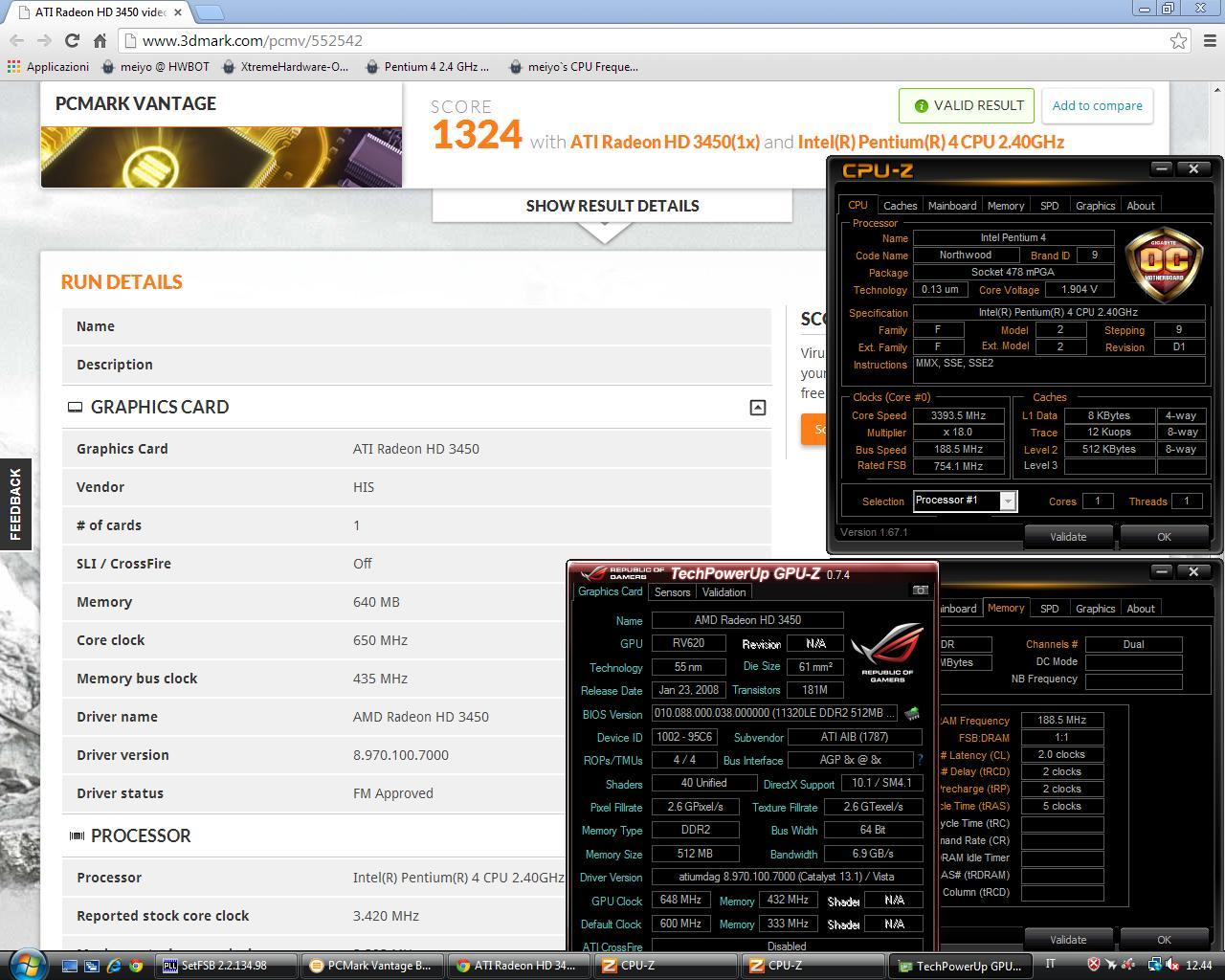The height and width of the screenshot is (980, 1225).
Task: Click the PCMark Vantage banner thumbnail
Action: click(221, 157)
